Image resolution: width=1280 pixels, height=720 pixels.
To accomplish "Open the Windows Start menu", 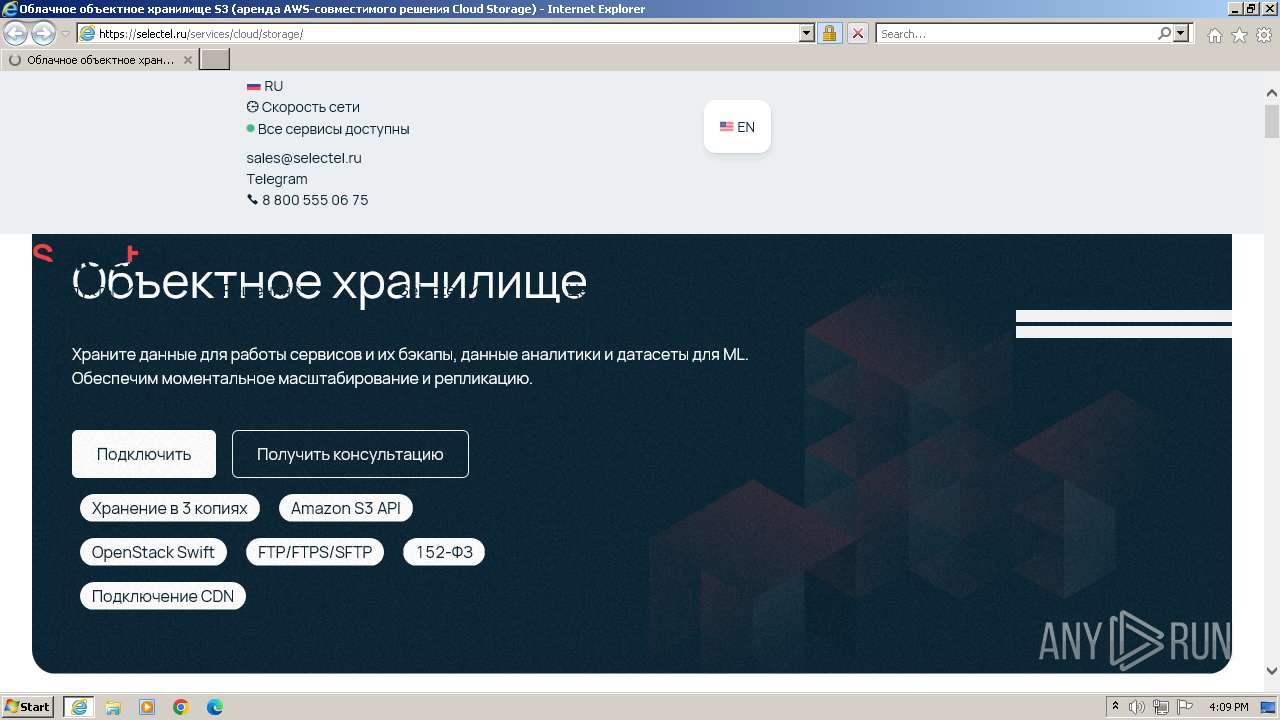I will [x=28, y=707].
